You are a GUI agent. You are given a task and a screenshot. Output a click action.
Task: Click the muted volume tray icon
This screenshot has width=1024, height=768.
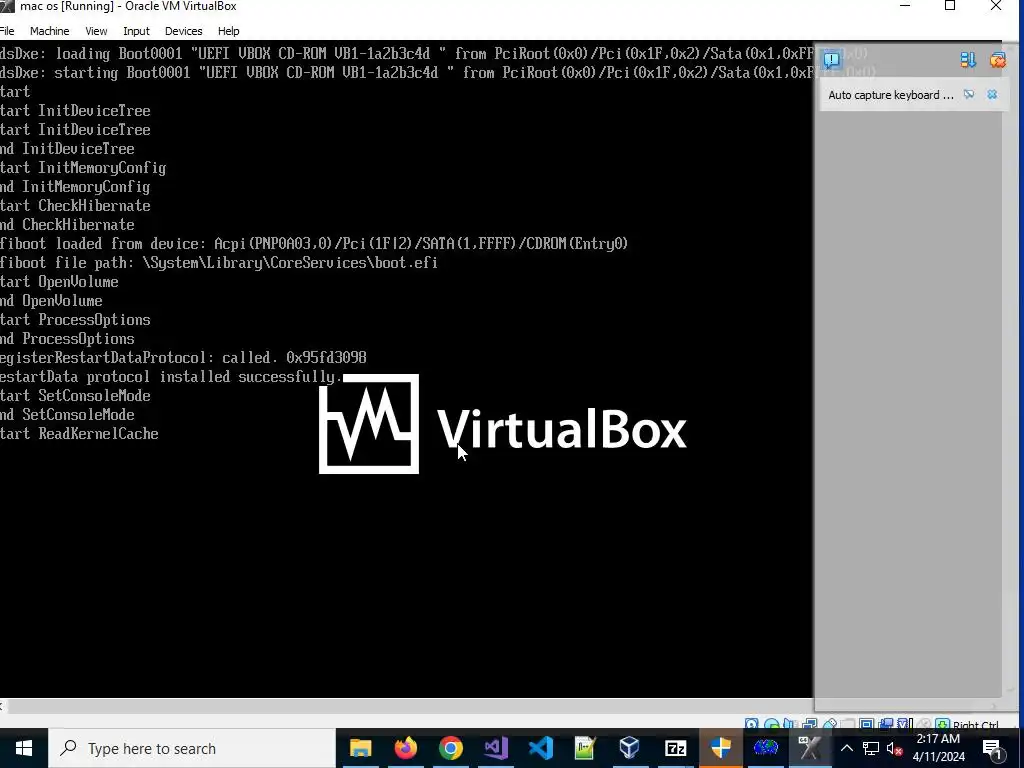(895, 748)
